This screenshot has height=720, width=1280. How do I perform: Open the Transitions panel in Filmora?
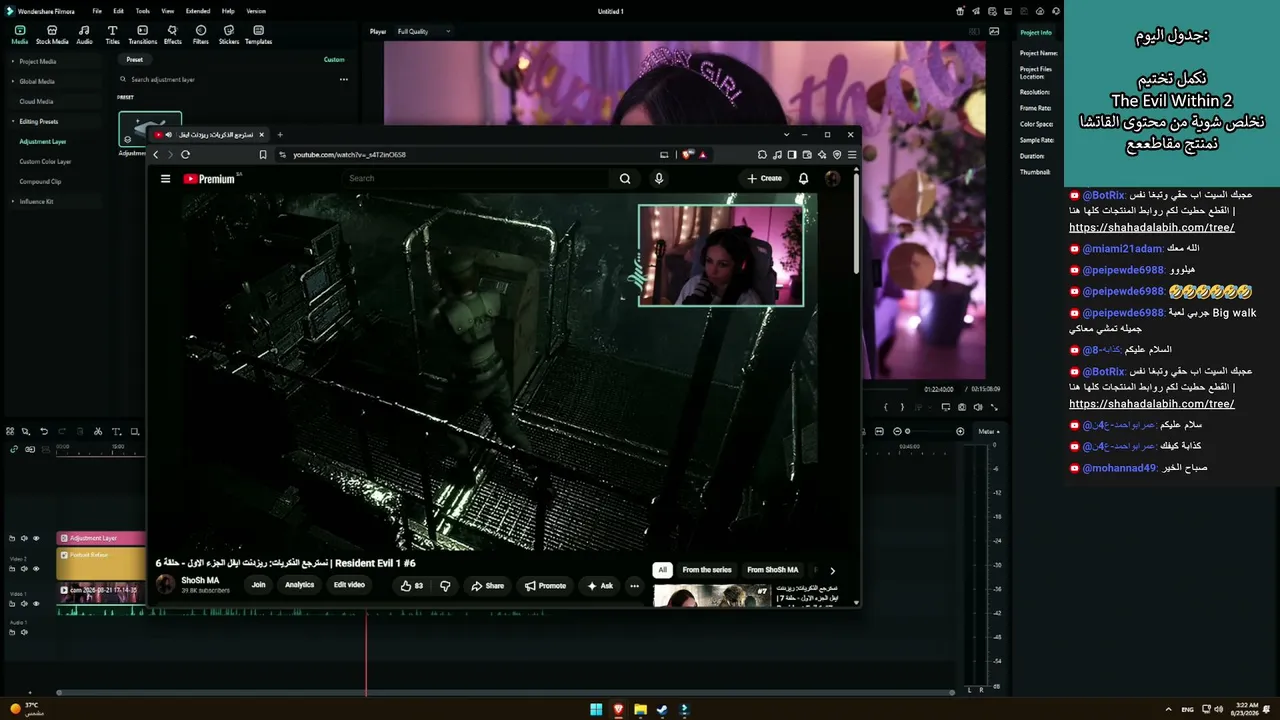[x=142, y=35]
